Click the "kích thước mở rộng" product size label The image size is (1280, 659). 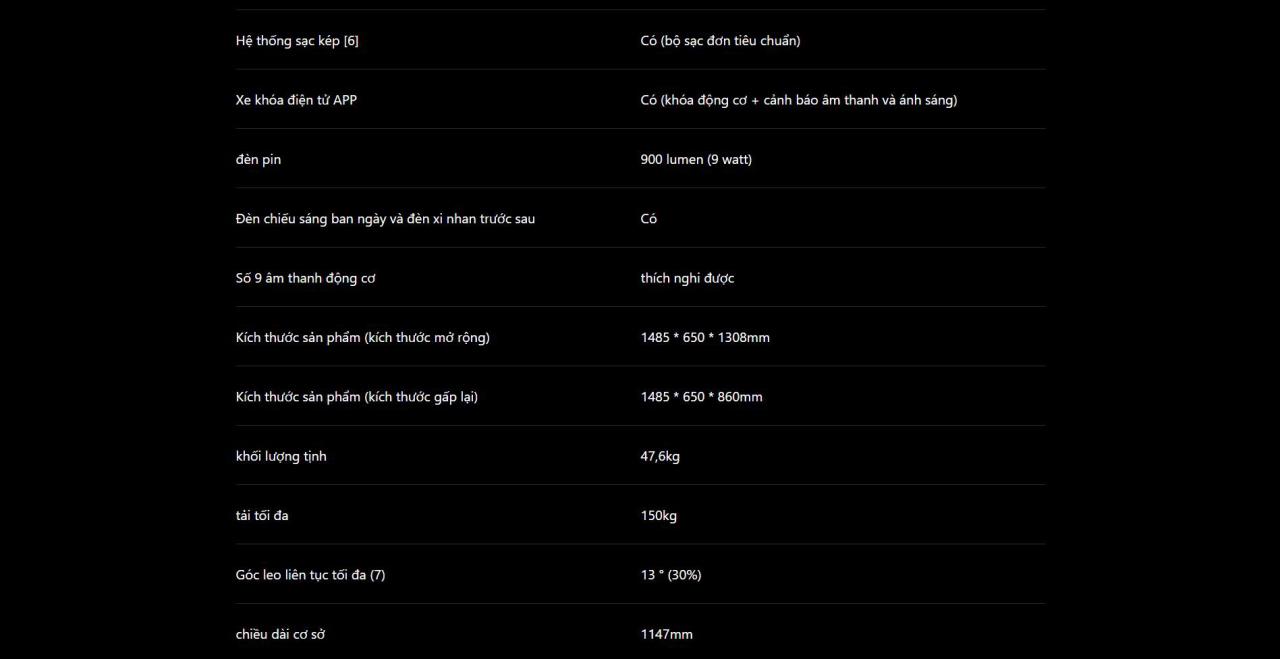[x=362, y=338]
